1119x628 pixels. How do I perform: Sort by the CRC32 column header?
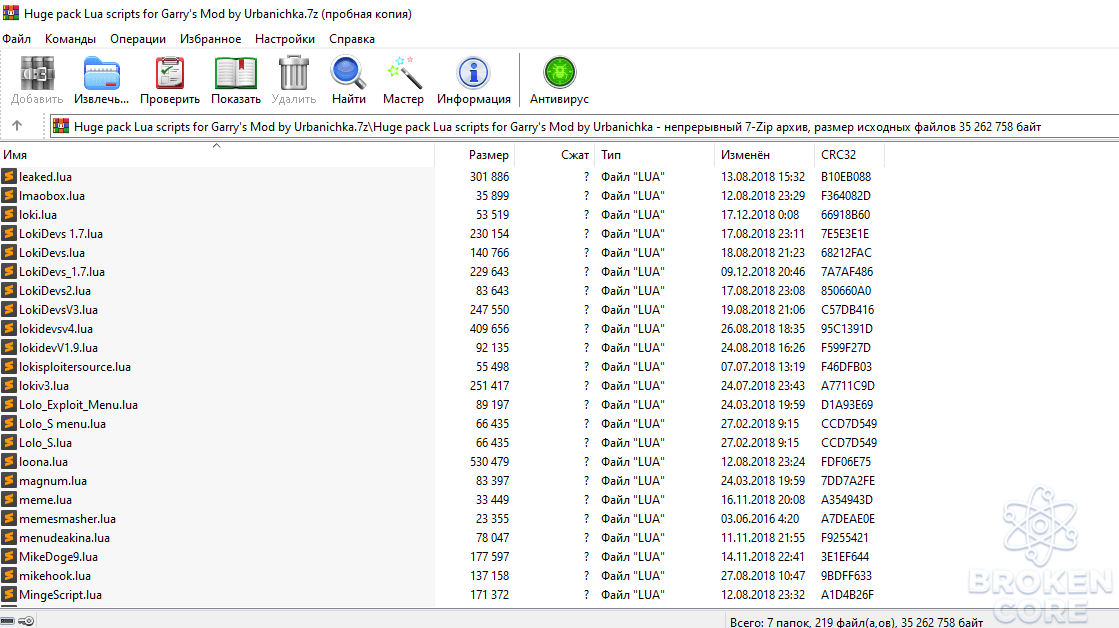pos(849,155)
